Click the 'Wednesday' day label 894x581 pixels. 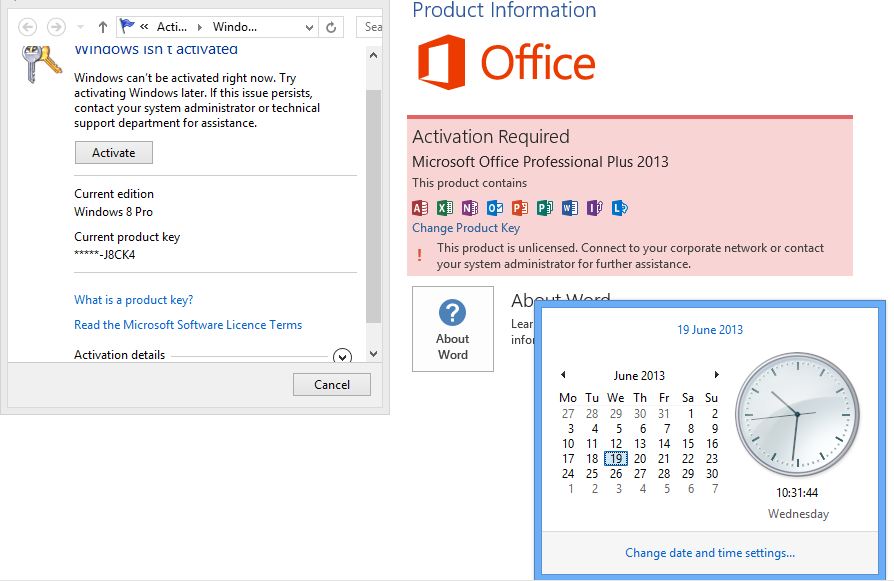tap(798, 514)
